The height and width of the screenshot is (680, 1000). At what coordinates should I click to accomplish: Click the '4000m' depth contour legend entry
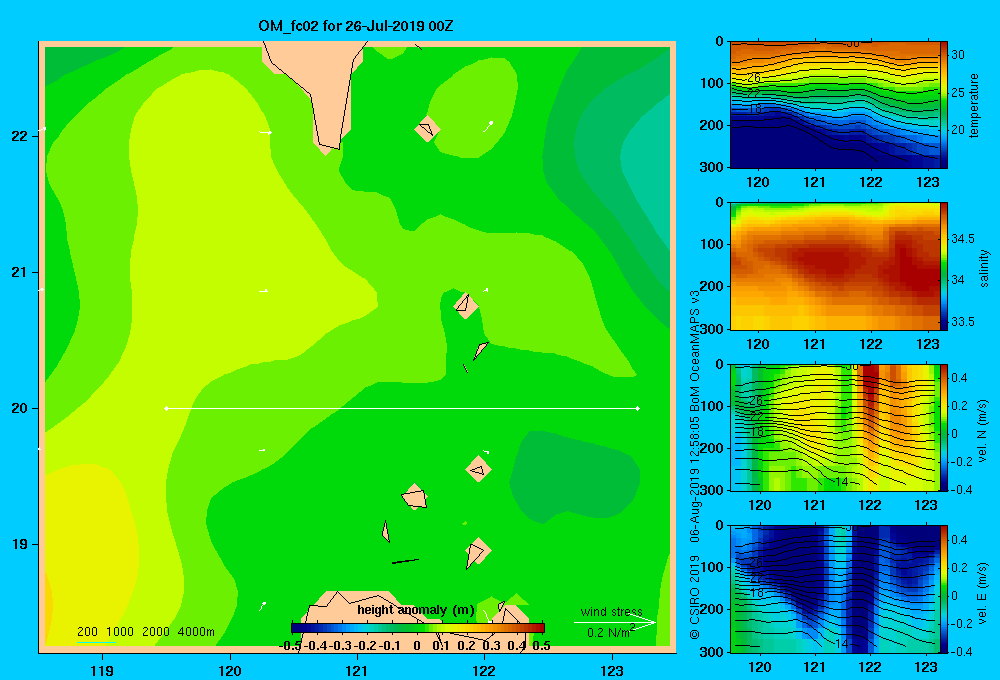coord(196,632)
